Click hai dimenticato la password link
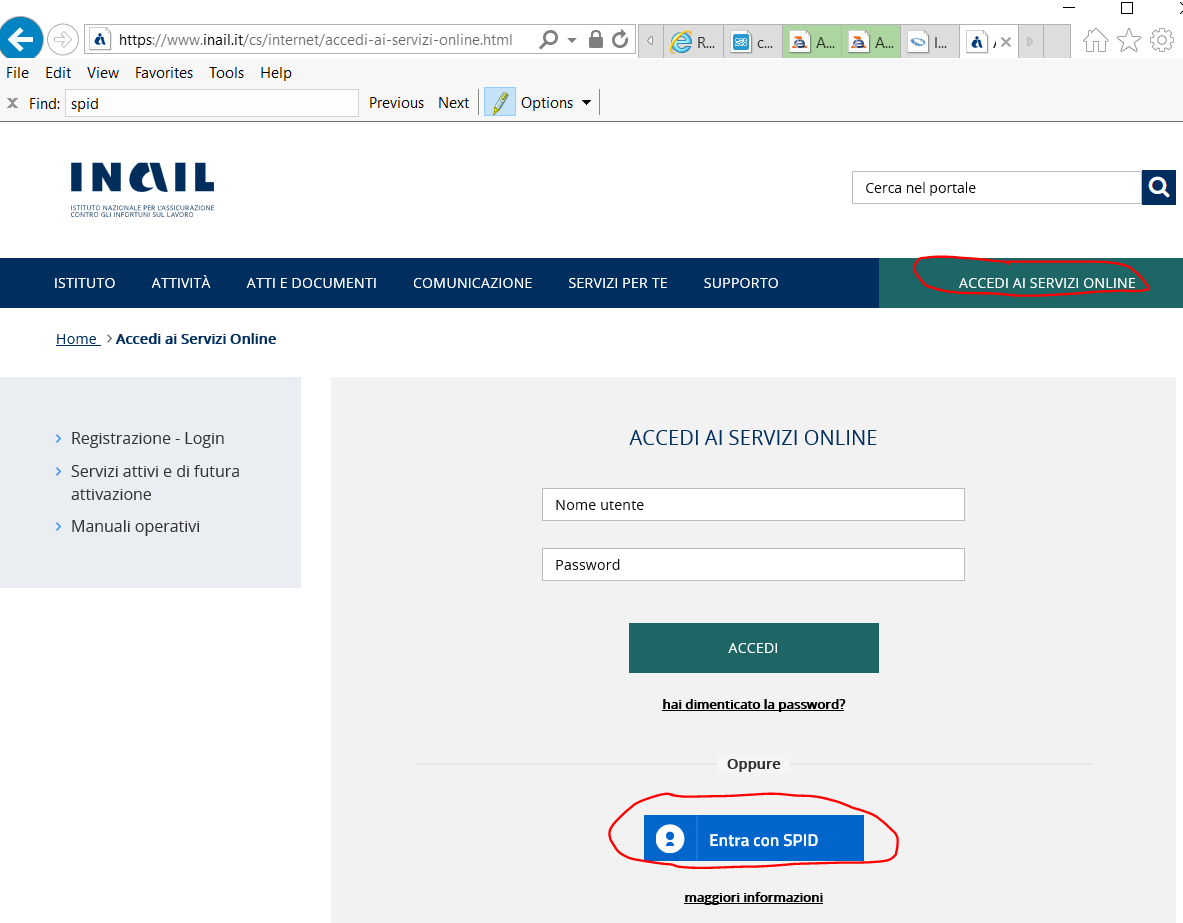This screenshot has width=1183, height=923. point(753,704)
